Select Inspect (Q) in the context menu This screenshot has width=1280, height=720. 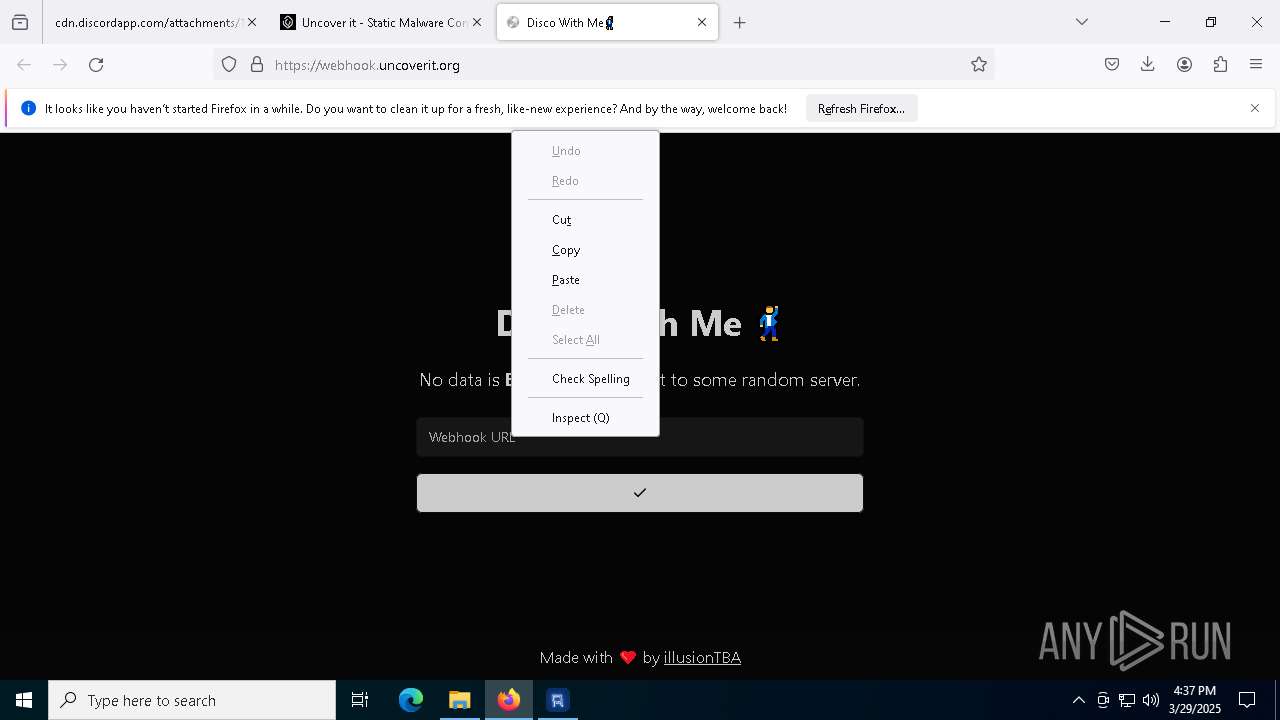pyautogui.click(x=585, y=418)
